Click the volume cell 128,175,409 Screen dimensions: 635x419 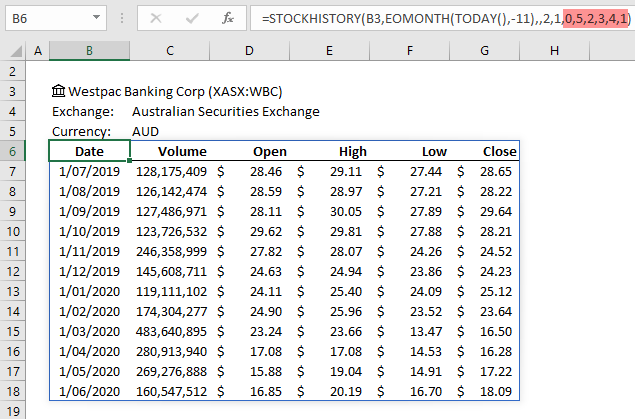click(171, 172)
